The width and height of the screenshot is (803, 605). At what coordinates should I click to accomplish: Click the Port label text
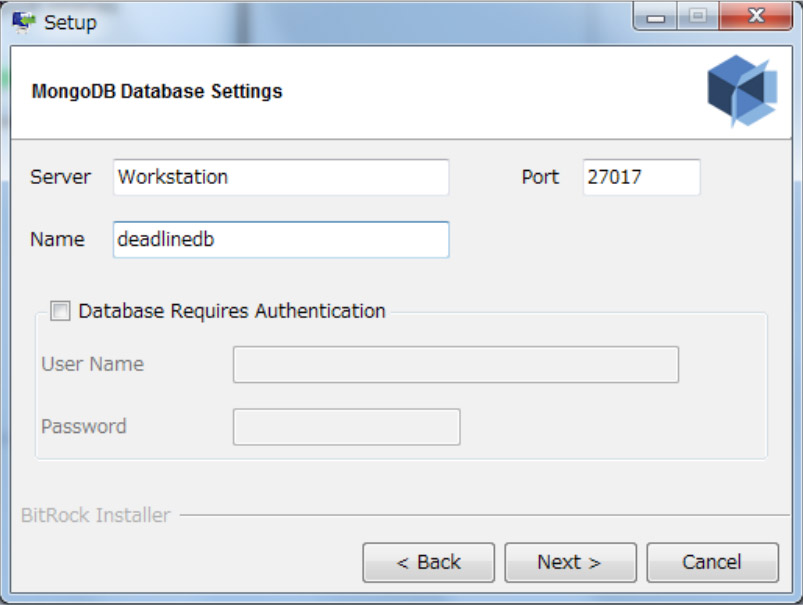(x=540, y=177)
